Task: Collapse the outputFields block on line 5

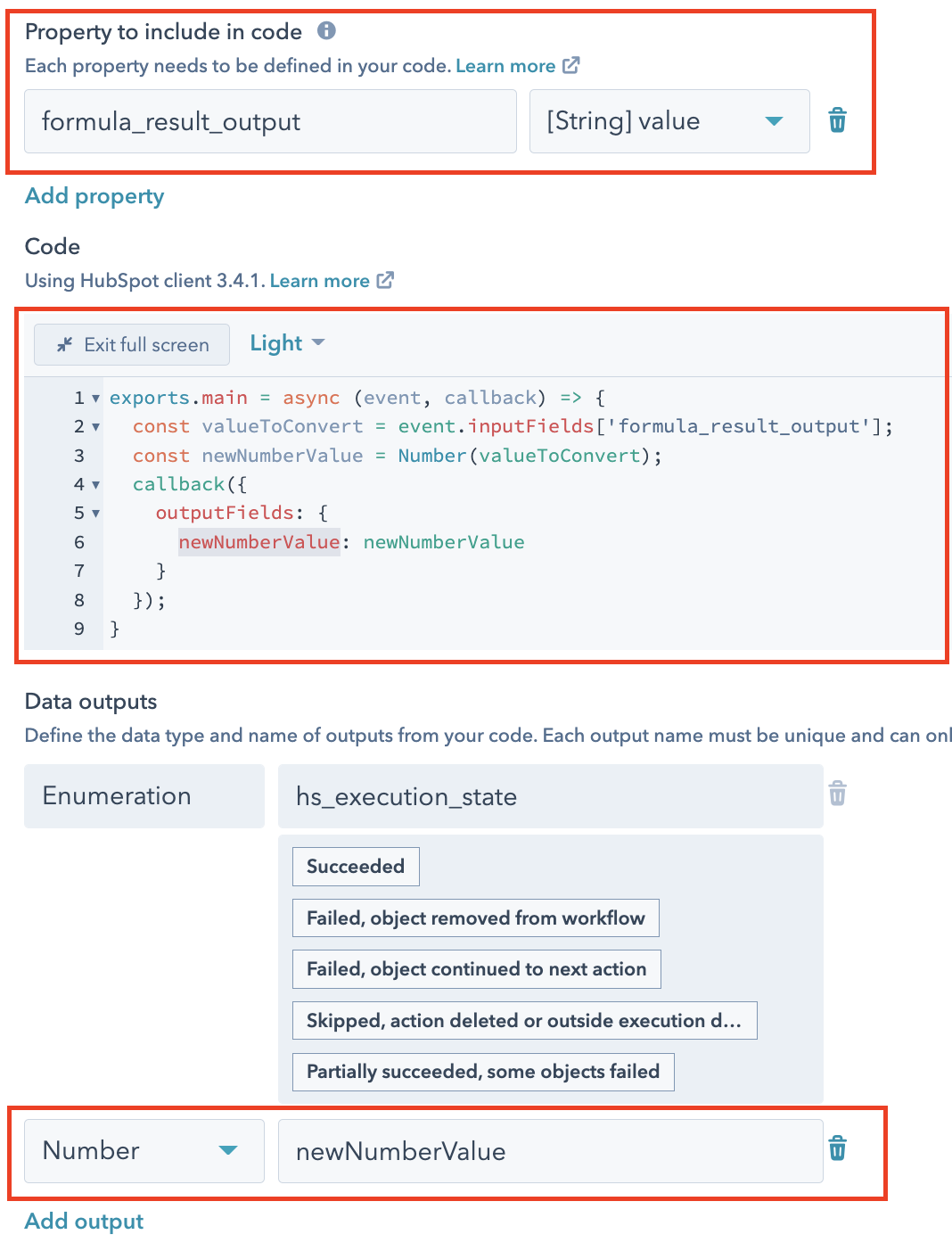Action: pyautogui.click(x=94, y=513)
